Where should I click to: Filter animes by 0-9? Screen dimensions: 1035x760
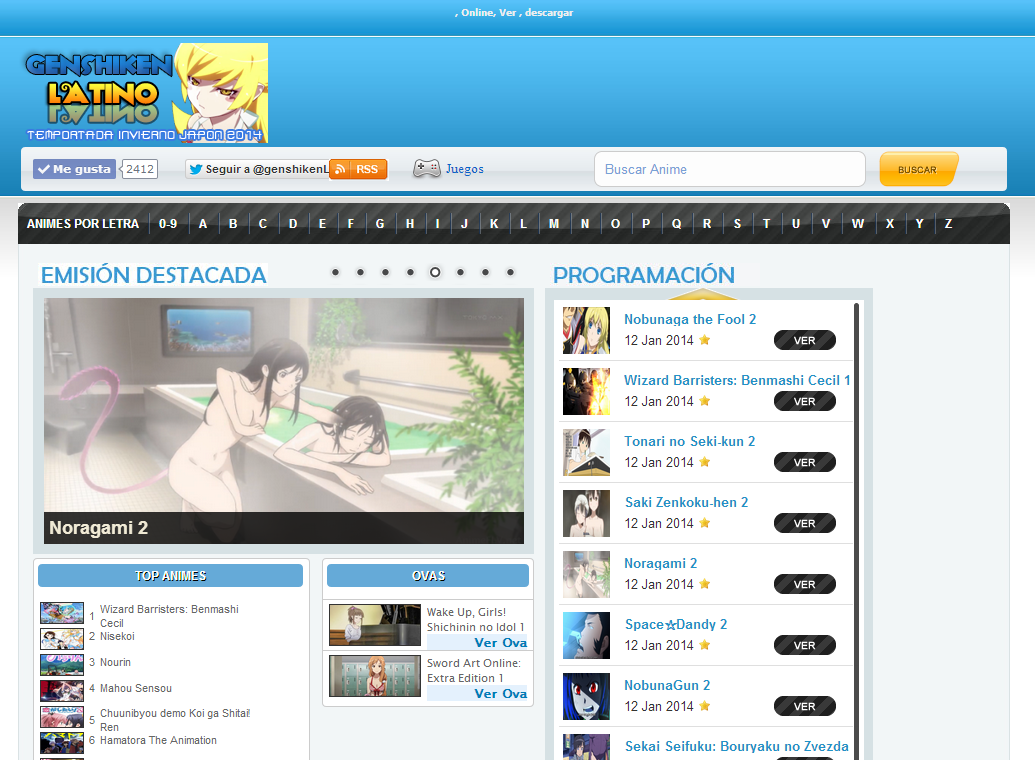click(x=168, y=224)
